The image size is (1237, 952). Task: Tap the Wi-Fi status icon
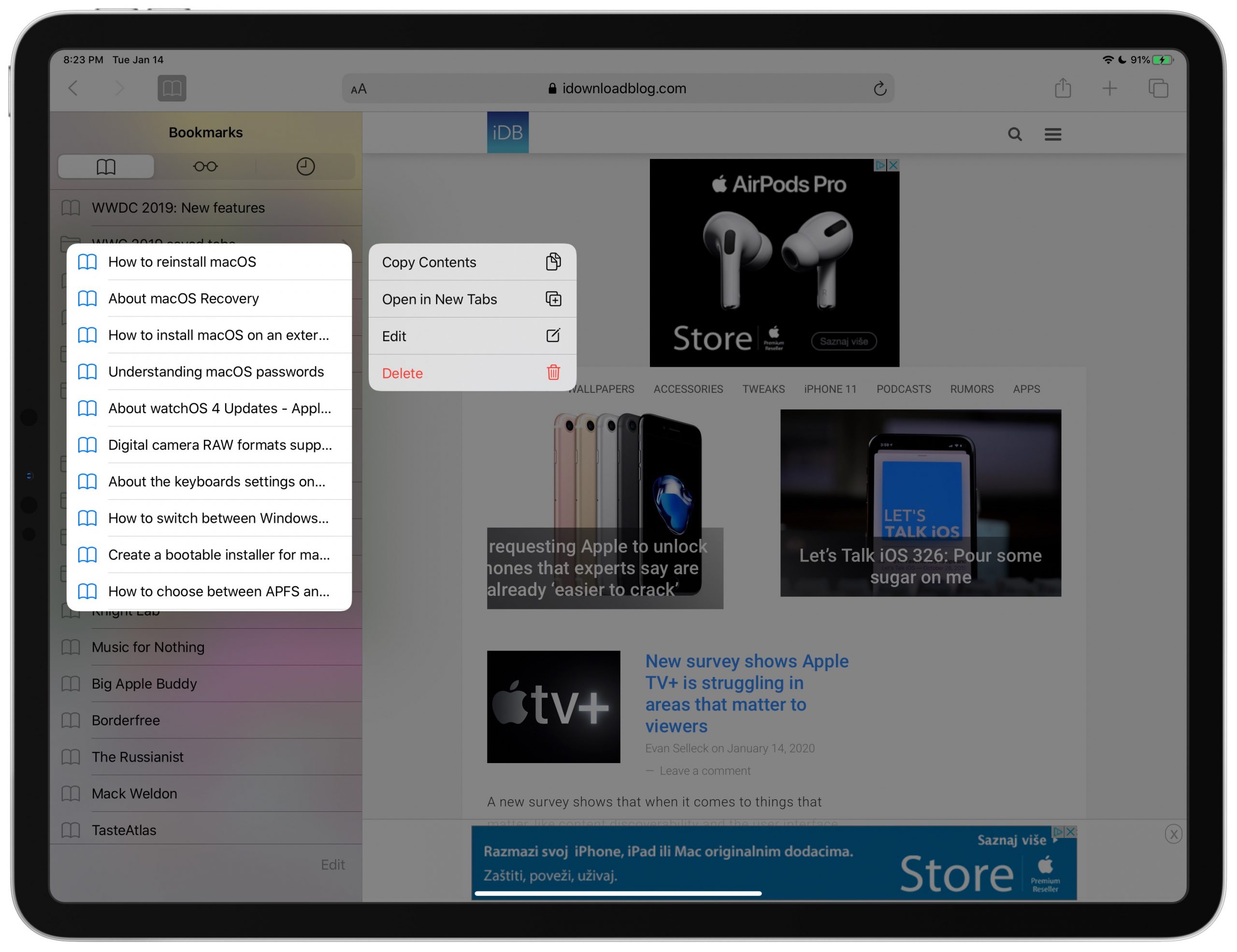tap(1108, 59)
